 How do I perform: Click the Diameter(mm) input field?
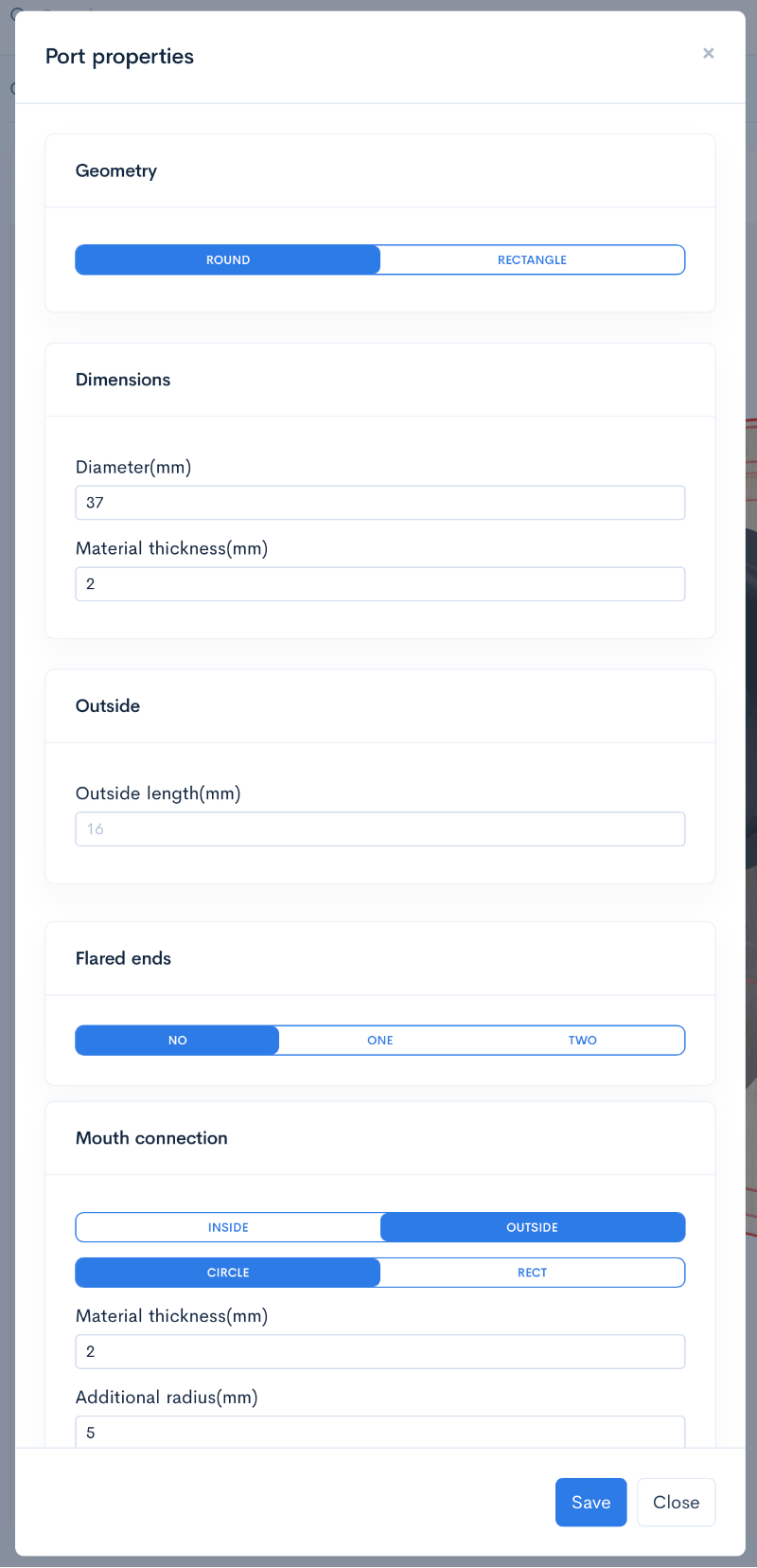[x=379, y=503]
